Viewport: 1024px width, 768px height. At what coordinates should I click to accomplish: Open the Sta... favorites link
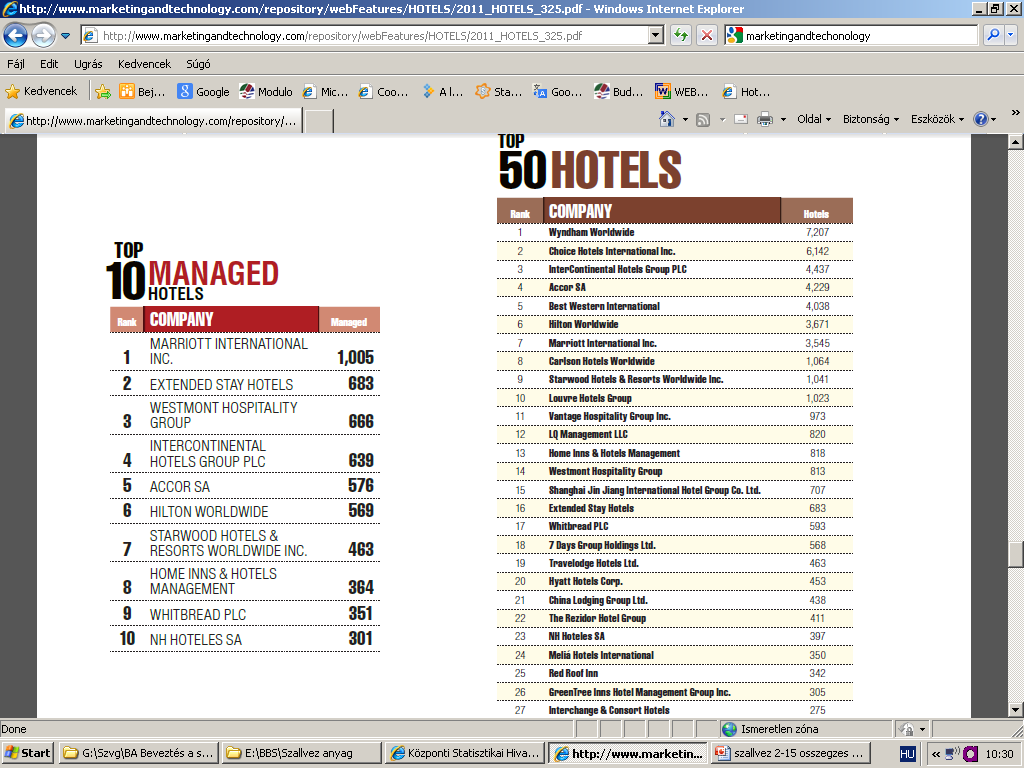tap(499, 91)
